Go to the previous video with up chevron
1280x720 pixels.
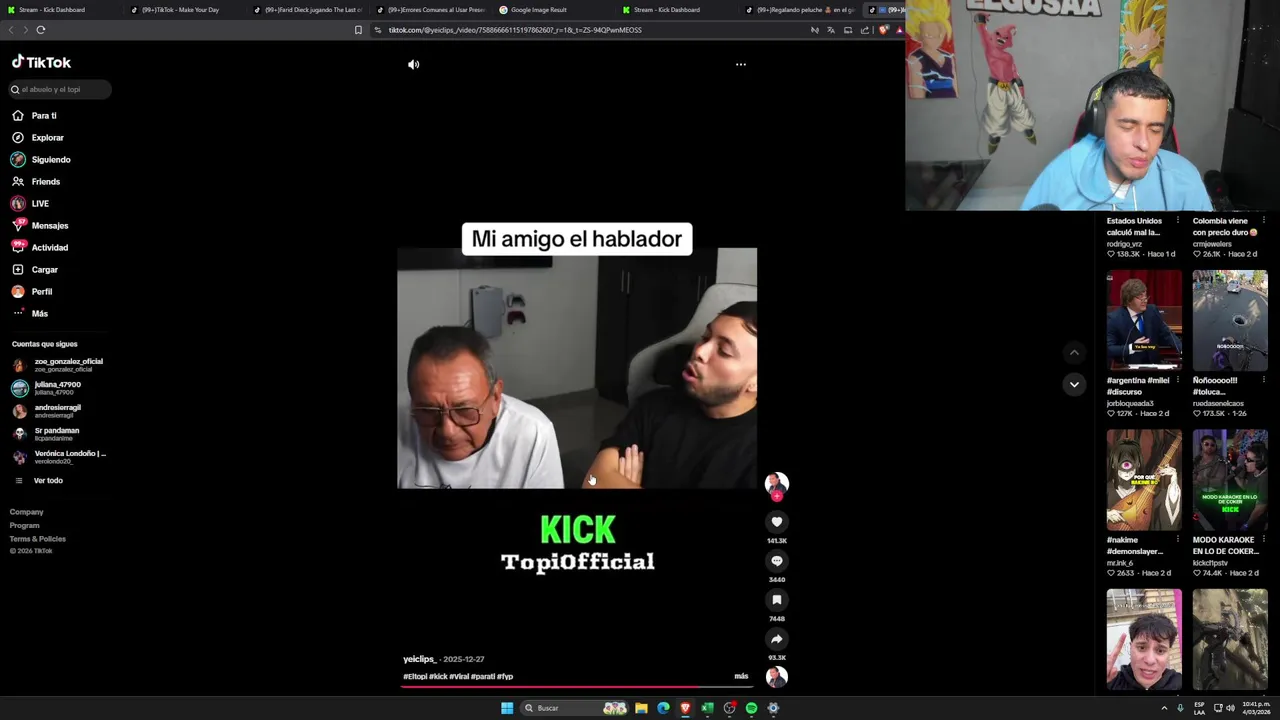pyautogui.click(x=1074, y=352)
